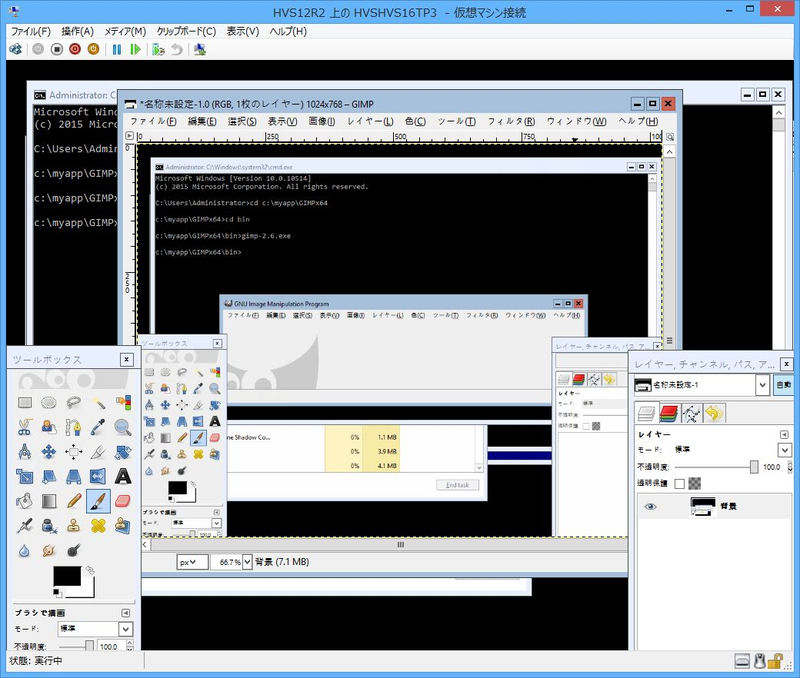
Task: Choose the Fuzzy Select wand in large Toolbox
Action: [98, 403]
